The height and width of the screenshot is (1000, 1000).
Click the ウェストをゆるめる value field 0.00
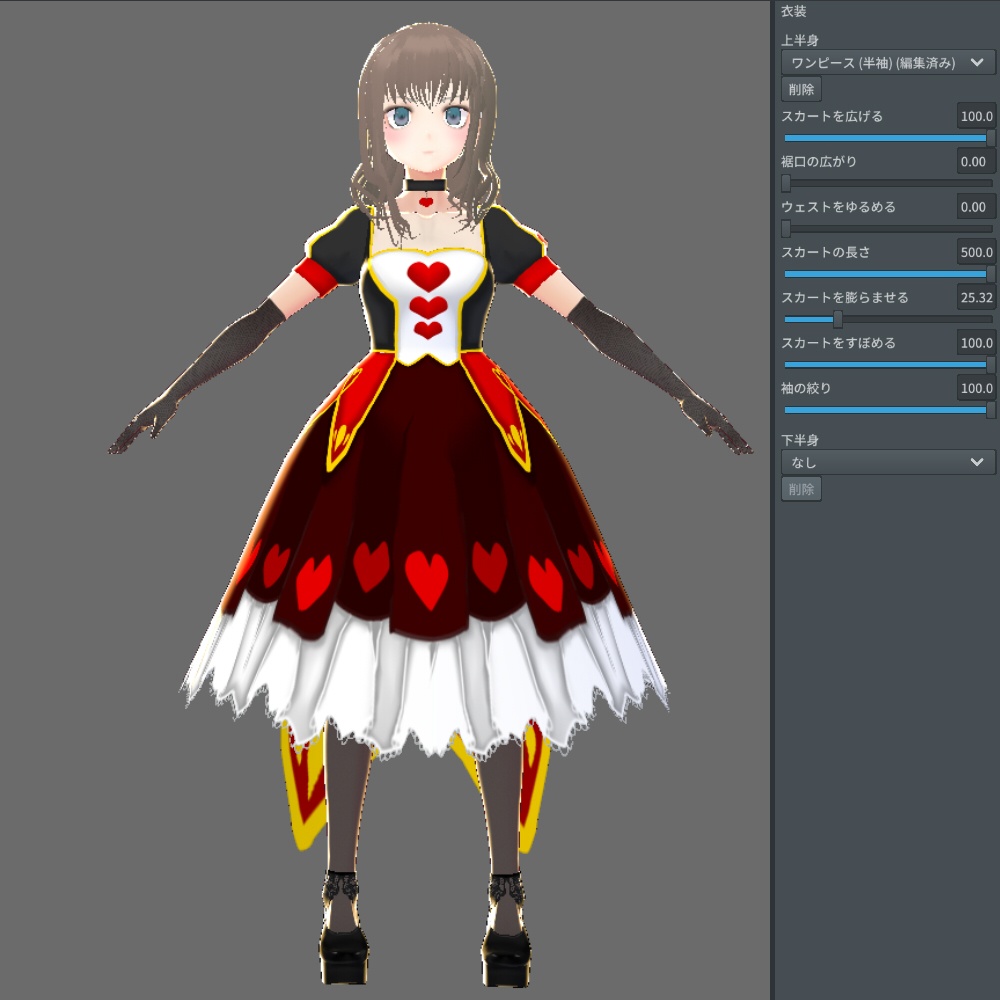[x=976, y=207]
